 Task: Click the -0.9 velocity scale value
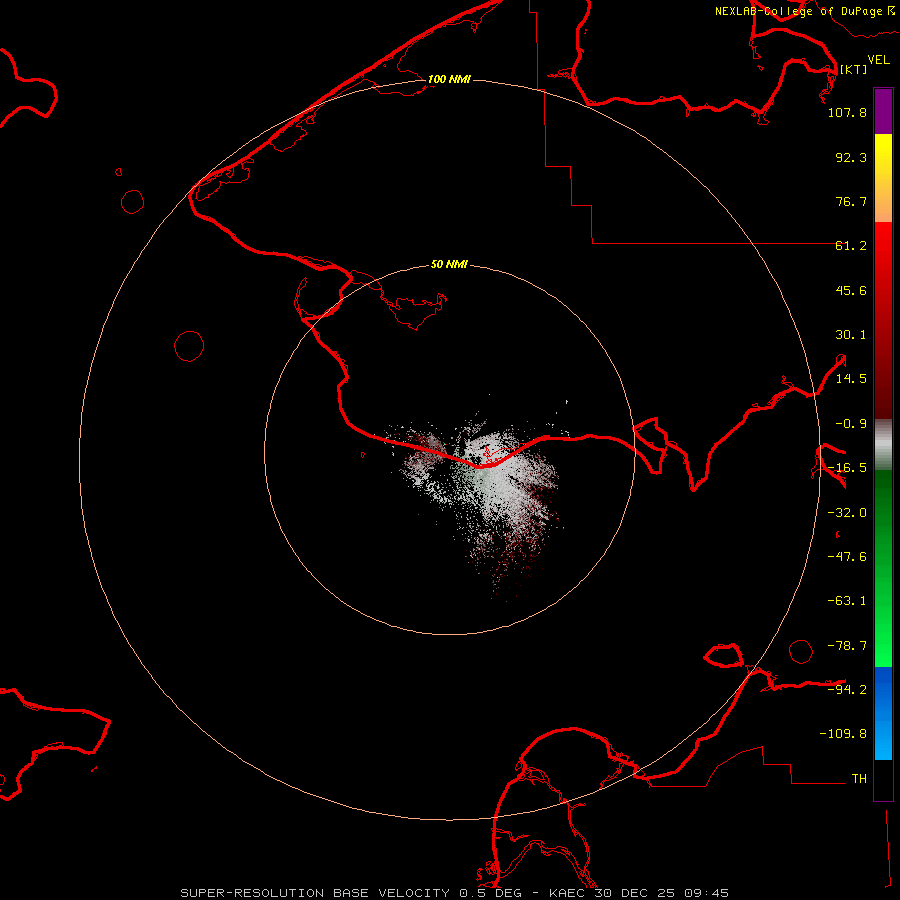[x=851, y=424]
